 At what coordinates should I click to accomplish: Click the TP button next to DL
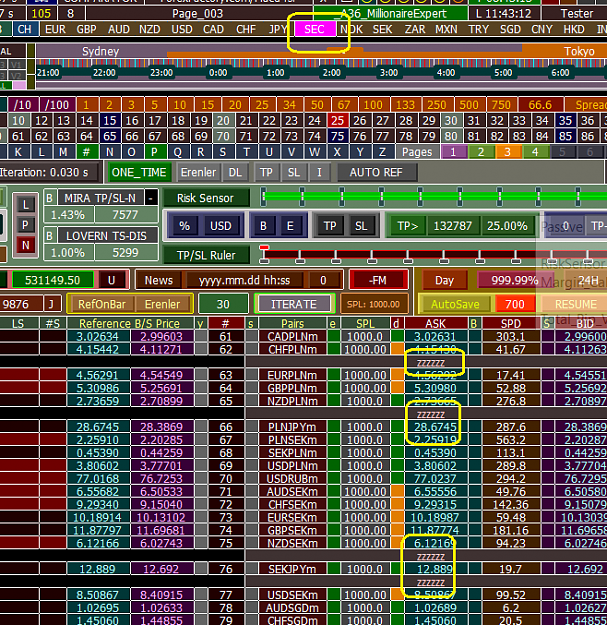click(x=266, y=173)
